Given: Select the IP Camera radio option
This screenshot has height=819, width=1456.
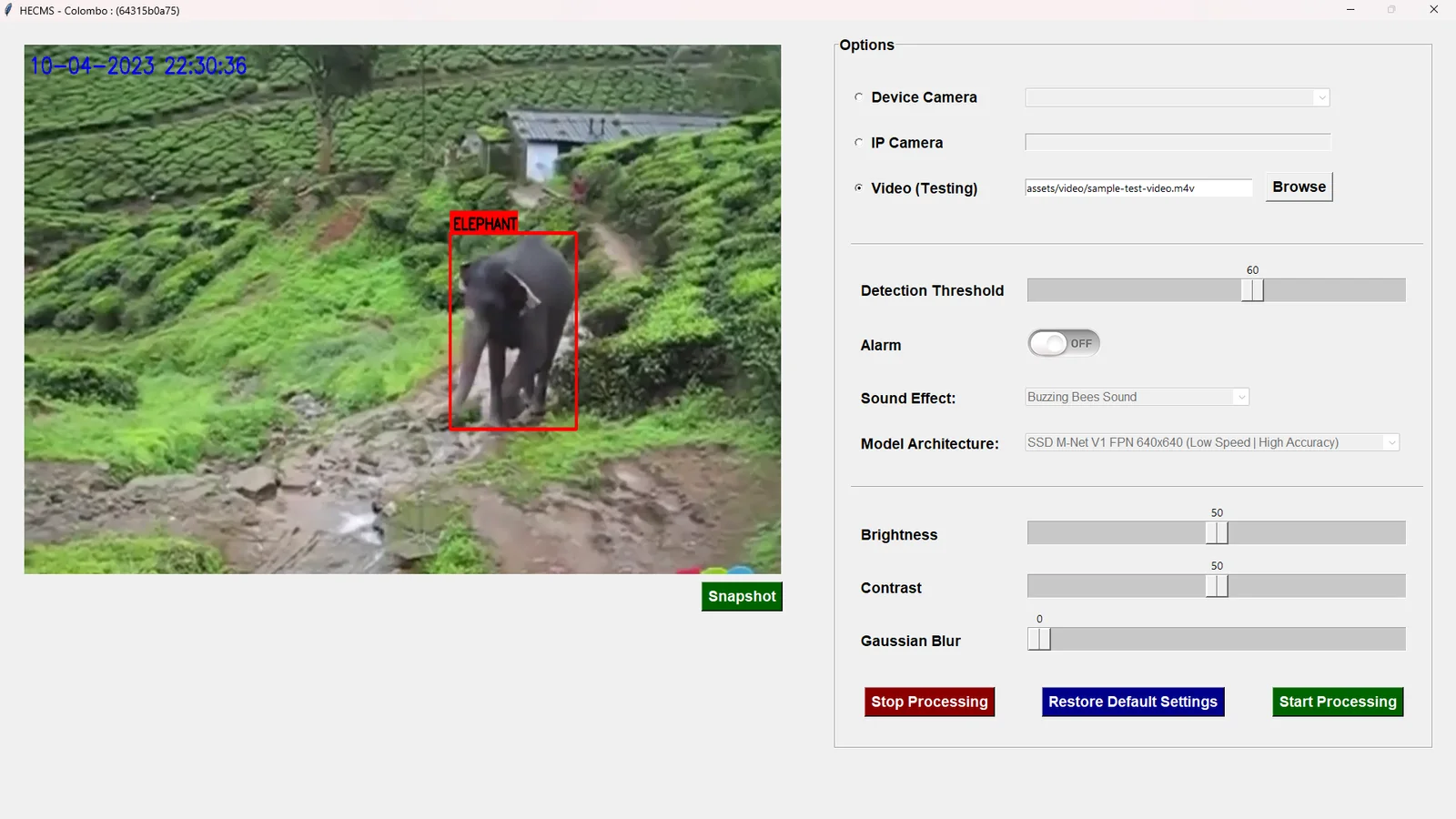Looking at the screenshot, I should (858, 143).
